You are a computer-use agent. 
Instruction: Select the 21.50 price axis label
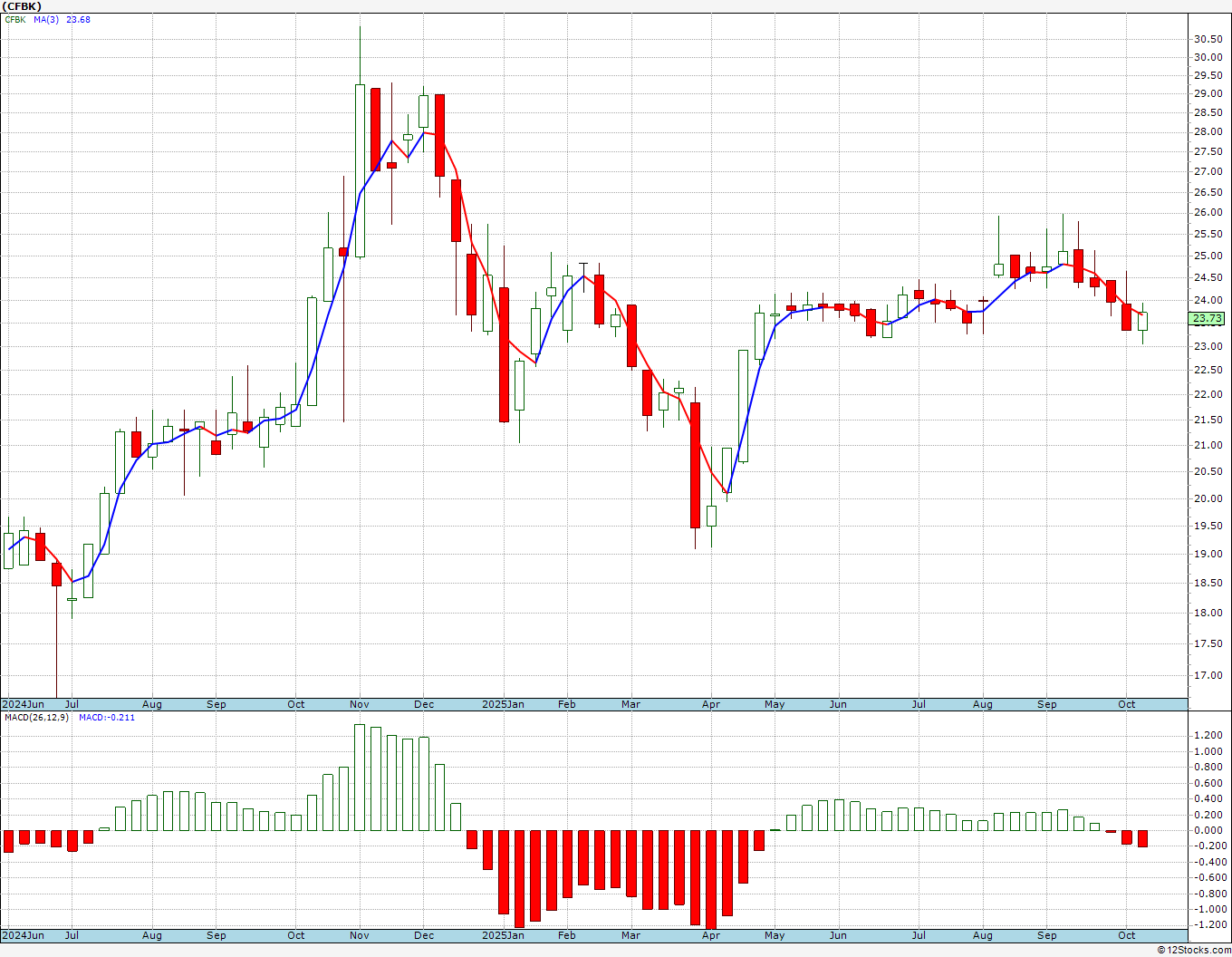1207,420
